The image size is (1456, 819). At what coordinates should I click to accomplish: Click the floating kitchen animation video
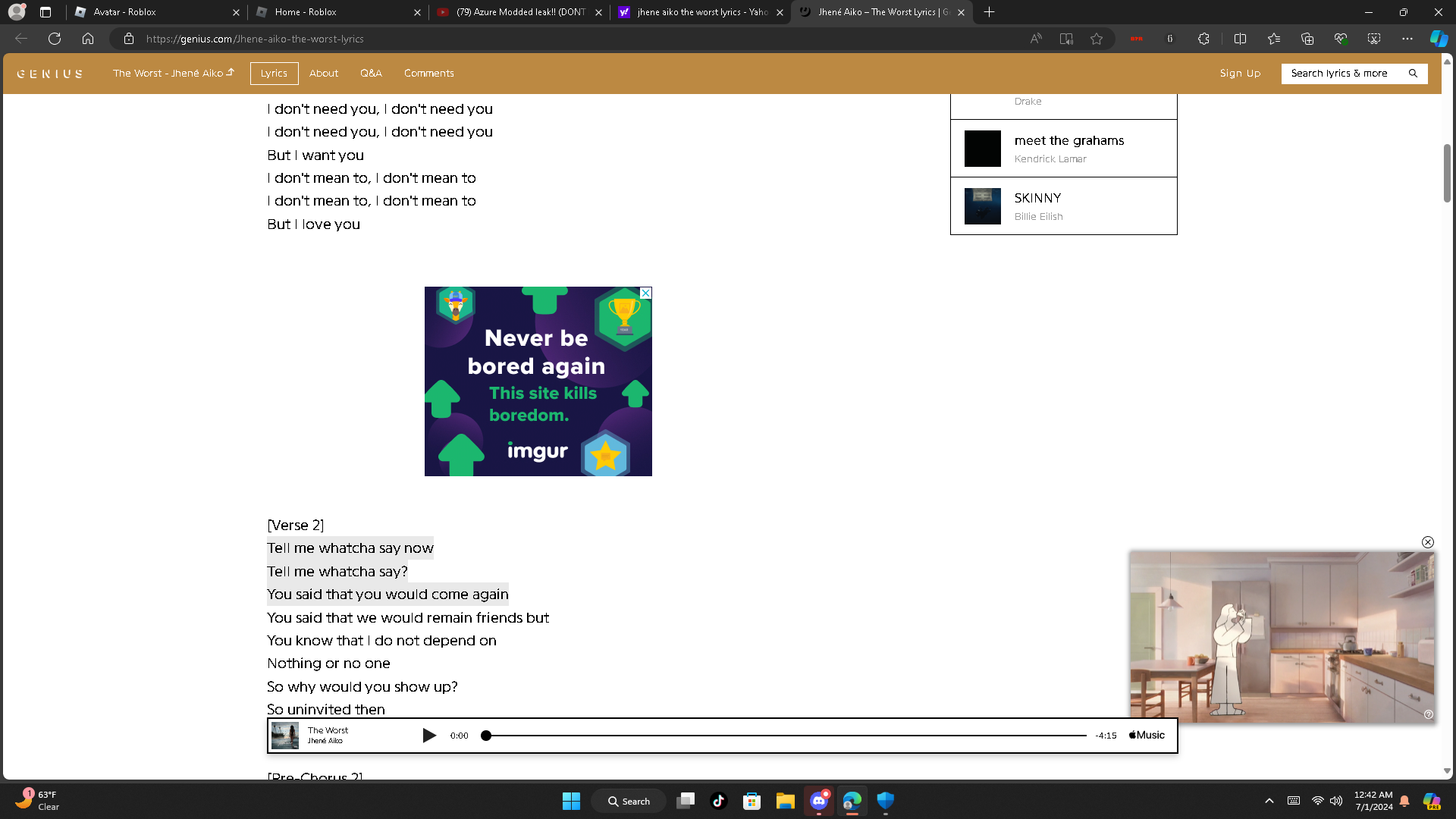click(x=1282, y=635)
